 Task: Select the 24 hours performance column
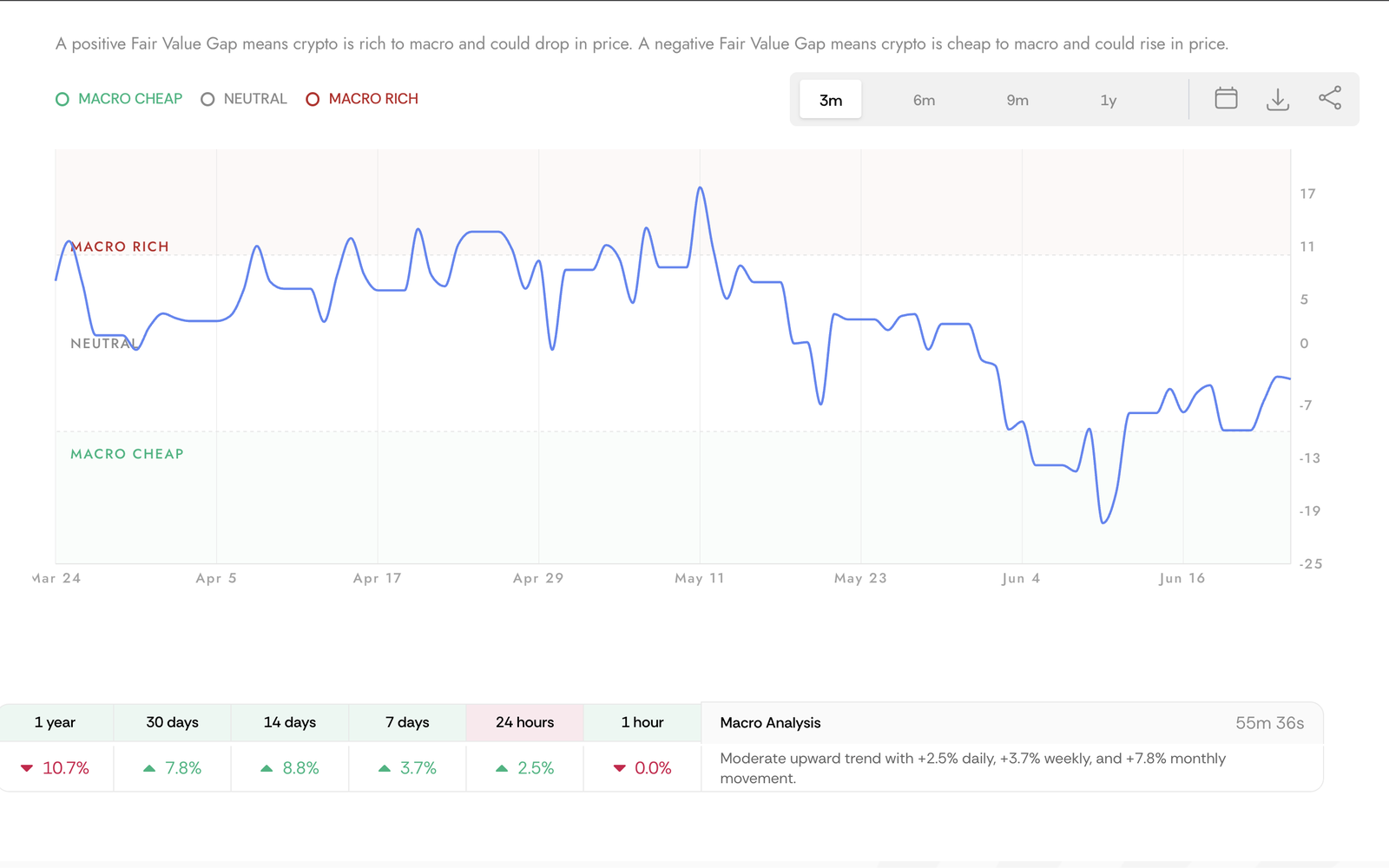coord(524,722)
